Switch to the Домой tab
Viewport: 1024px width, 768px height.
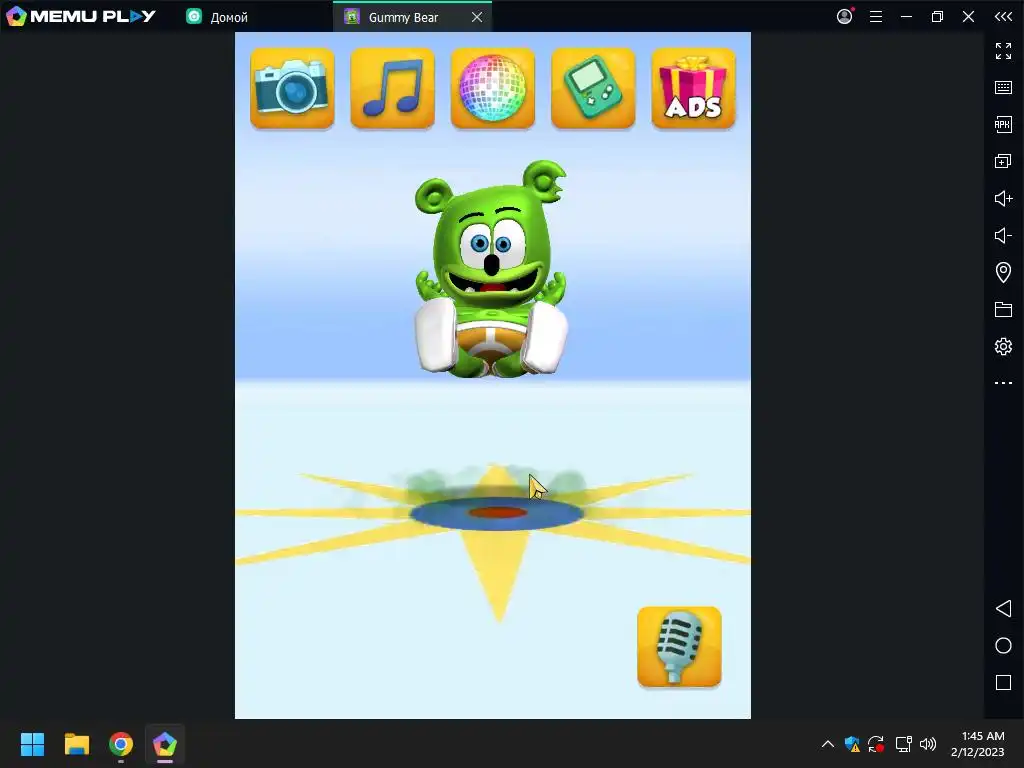[x=217, y=17]
